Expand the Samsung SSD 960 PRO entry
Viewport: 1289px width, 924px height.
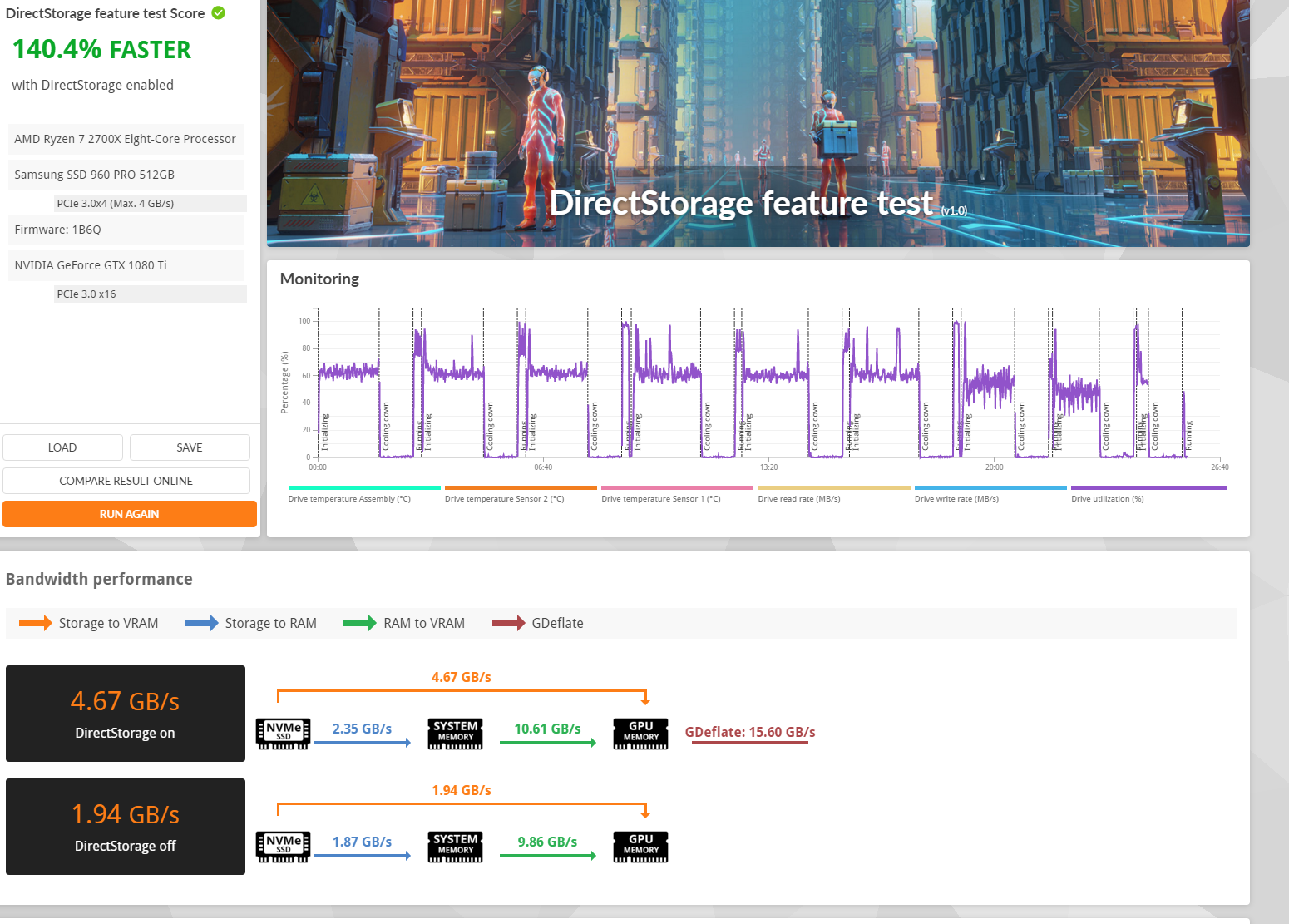pyautogui.click(x=125, y=175)
